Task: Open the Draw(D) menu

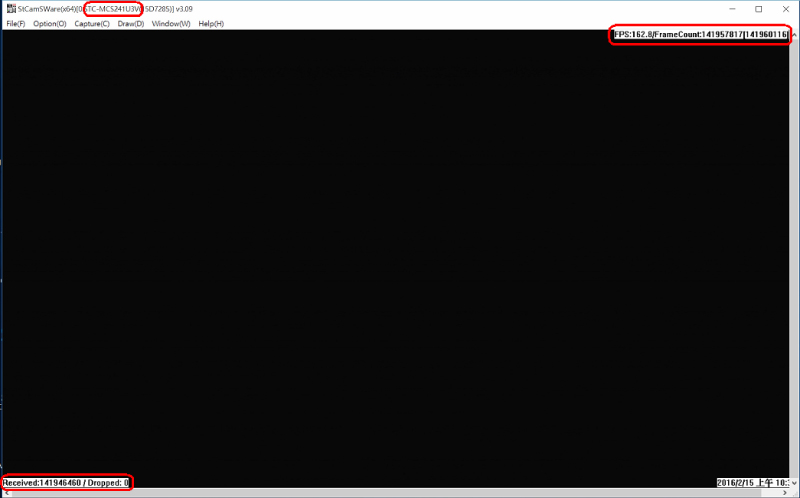Action: [131, 23]
